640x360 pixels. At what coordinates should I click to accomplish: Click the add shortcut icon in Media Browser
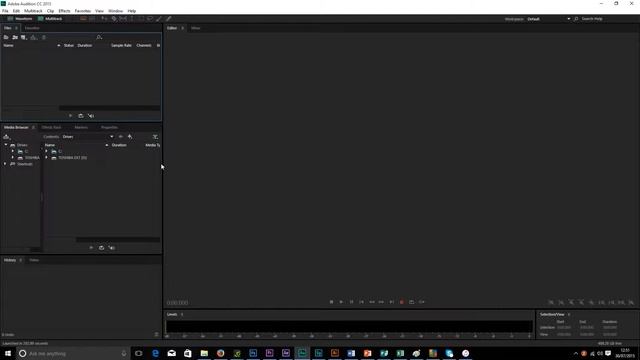pyautogui.click(x=7, y=137)
